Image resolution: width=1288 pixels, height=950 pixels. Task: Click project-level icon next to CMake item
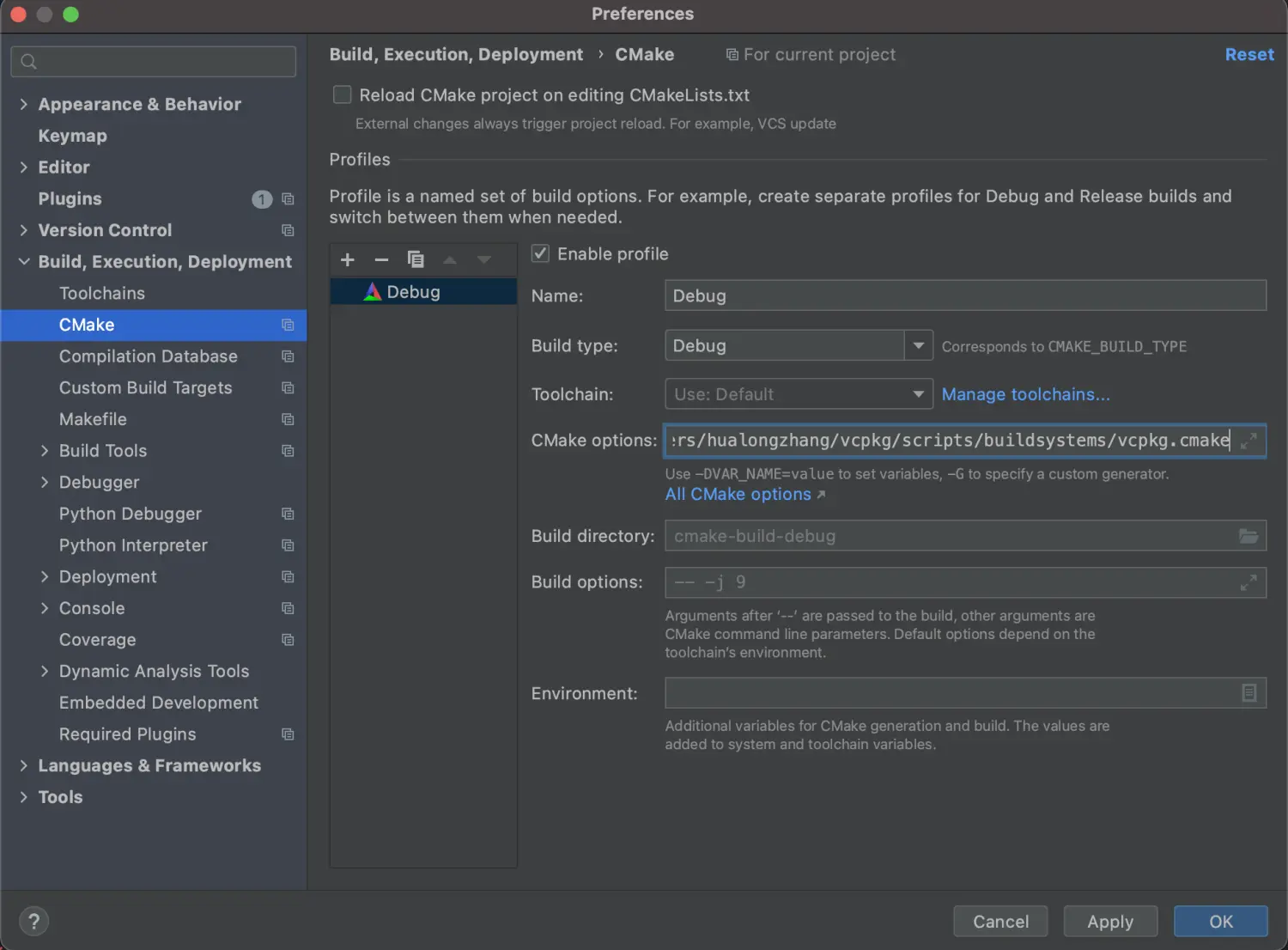288,325
